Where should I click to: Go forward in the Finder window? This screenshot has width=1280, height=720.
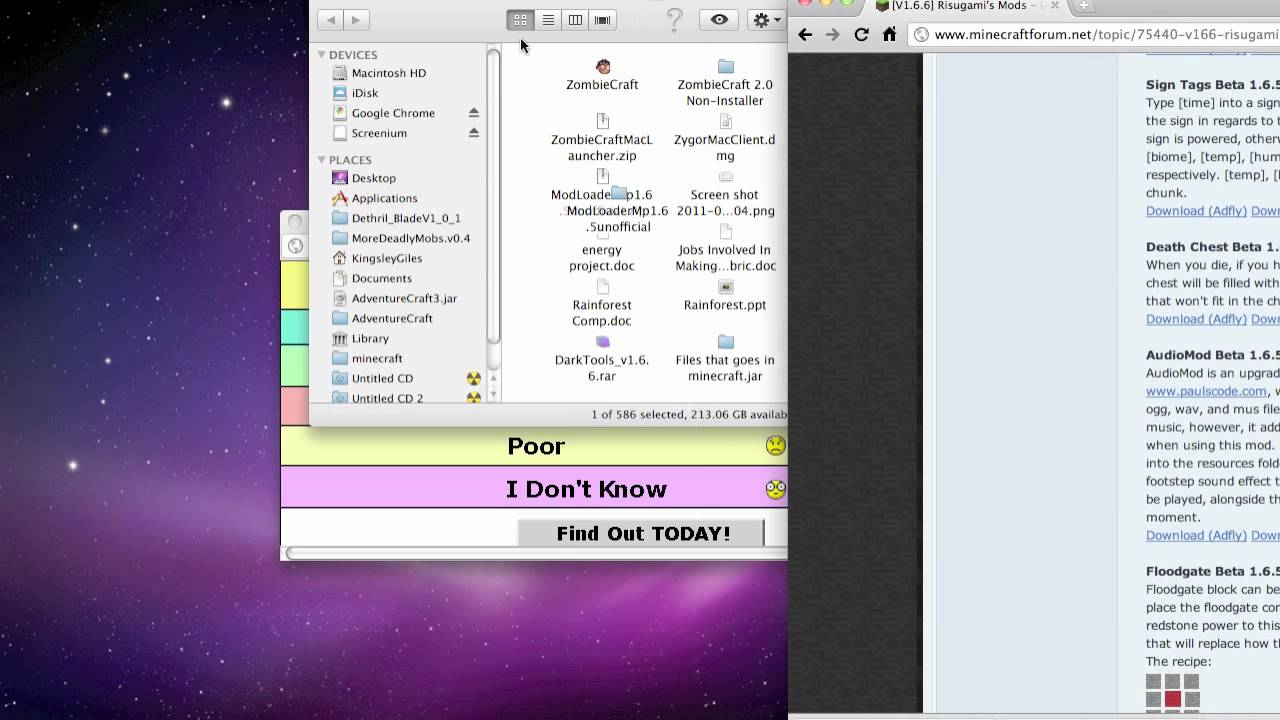coord(356,20)
